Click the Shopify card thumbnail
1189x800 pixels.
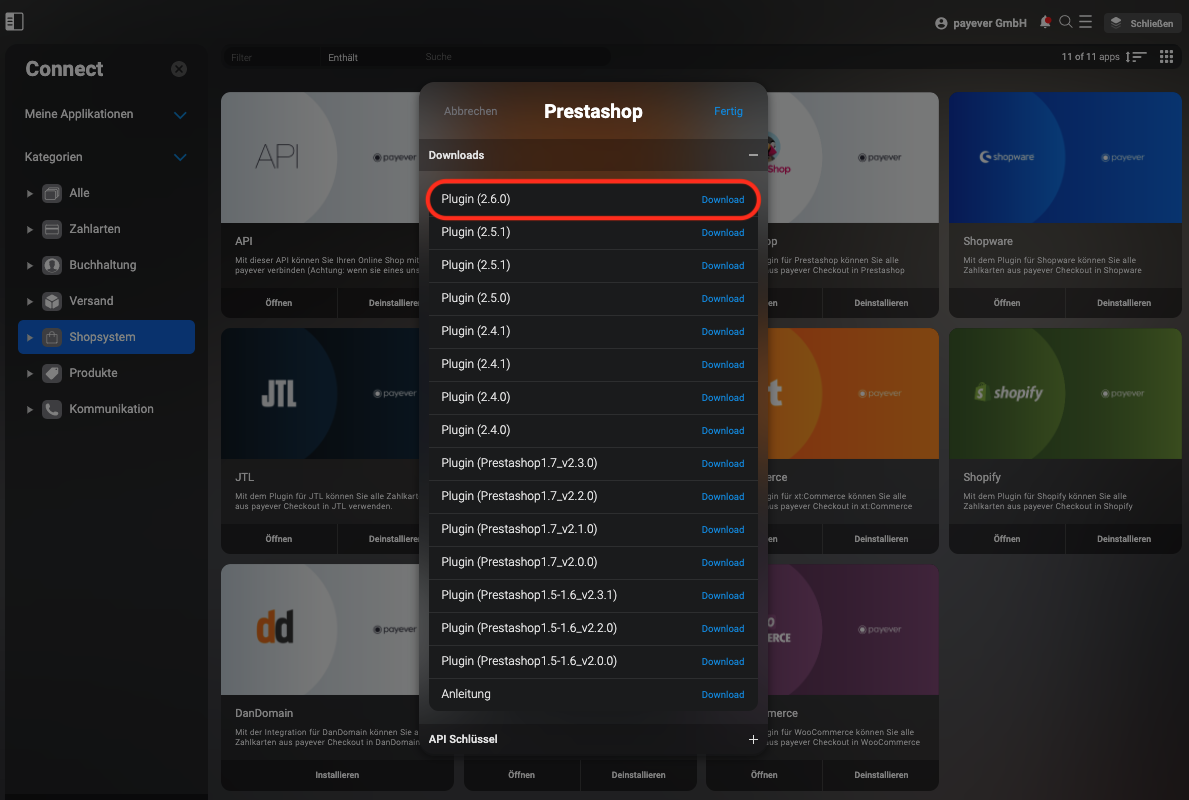pyautogui.click(x=1065, y=394)
